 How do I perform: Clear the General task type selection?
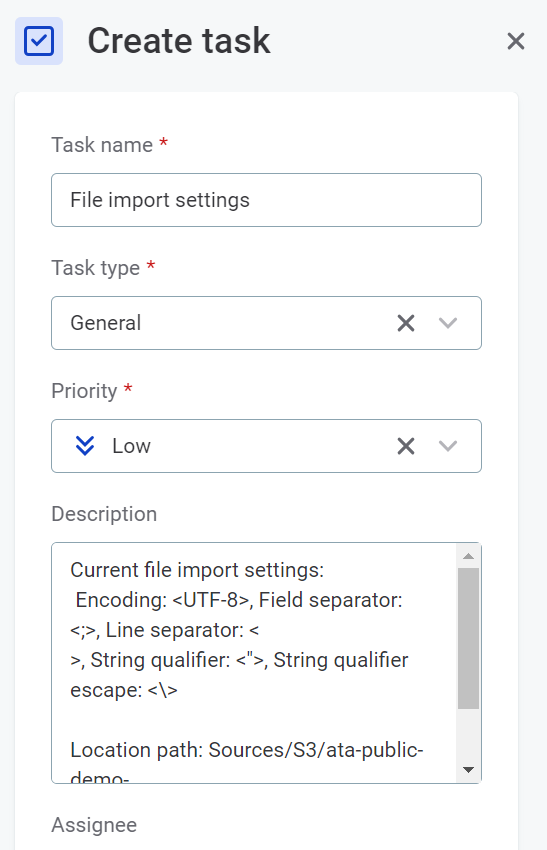click(x=406, y=323)
